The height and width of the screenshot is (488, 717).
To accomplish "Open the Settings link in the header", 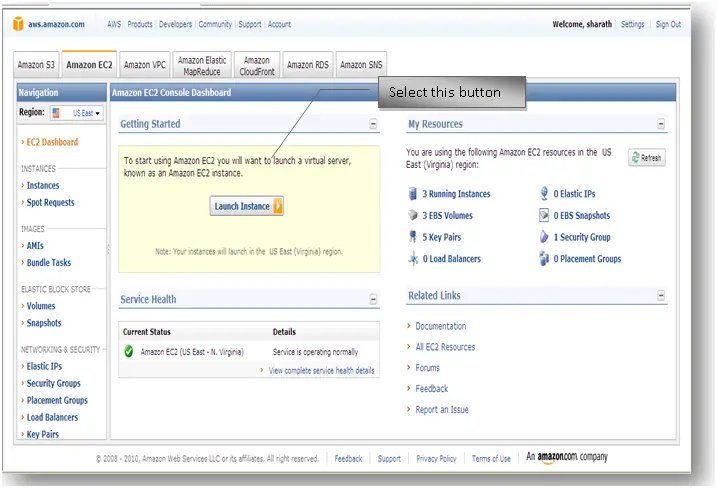I will coord(632,24).
